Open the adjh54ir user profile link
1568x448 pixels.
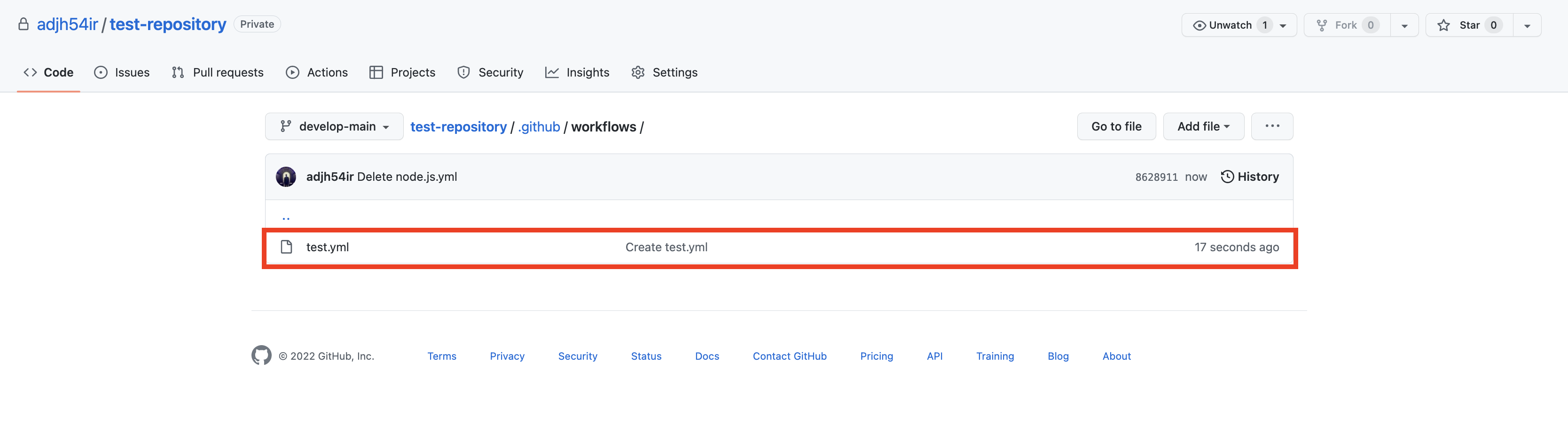68,24
